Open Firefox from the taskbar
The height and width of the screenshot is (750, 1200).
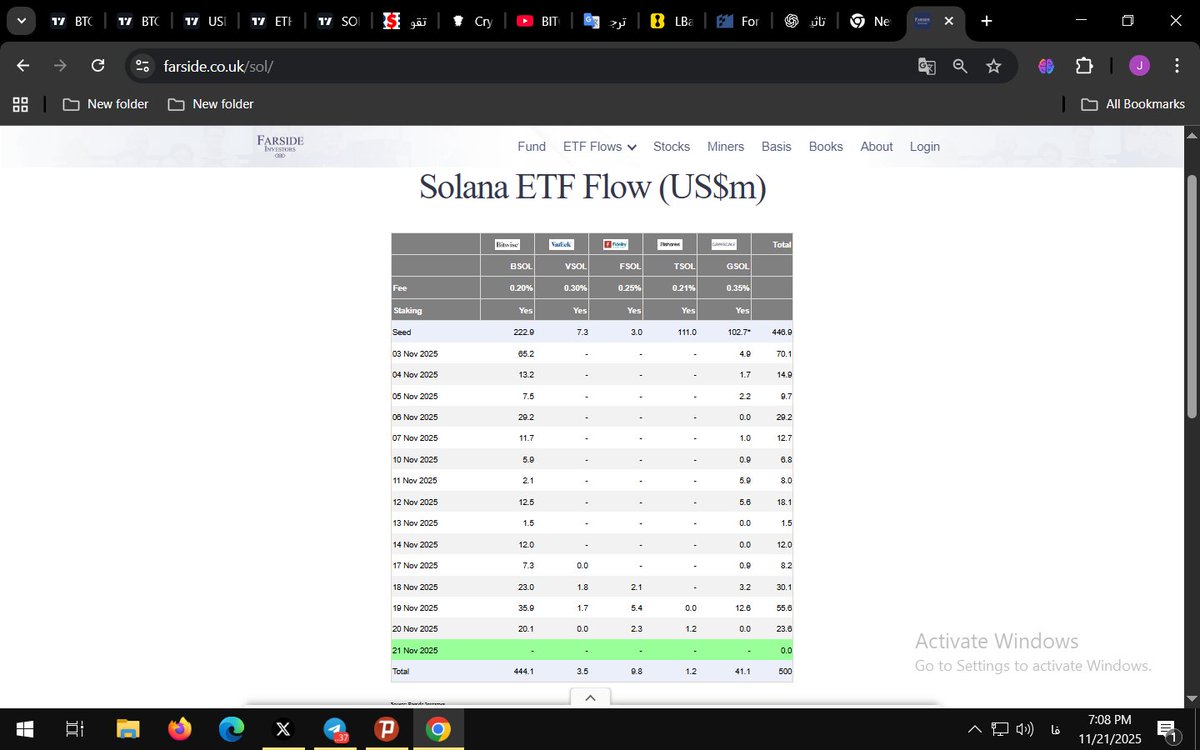pyautogui.click(x=180, y=729)
